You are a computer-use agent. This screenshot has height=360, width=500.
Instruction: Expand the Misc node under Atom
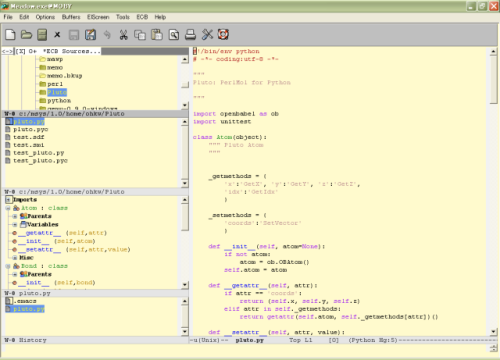[x=15, y=258]
